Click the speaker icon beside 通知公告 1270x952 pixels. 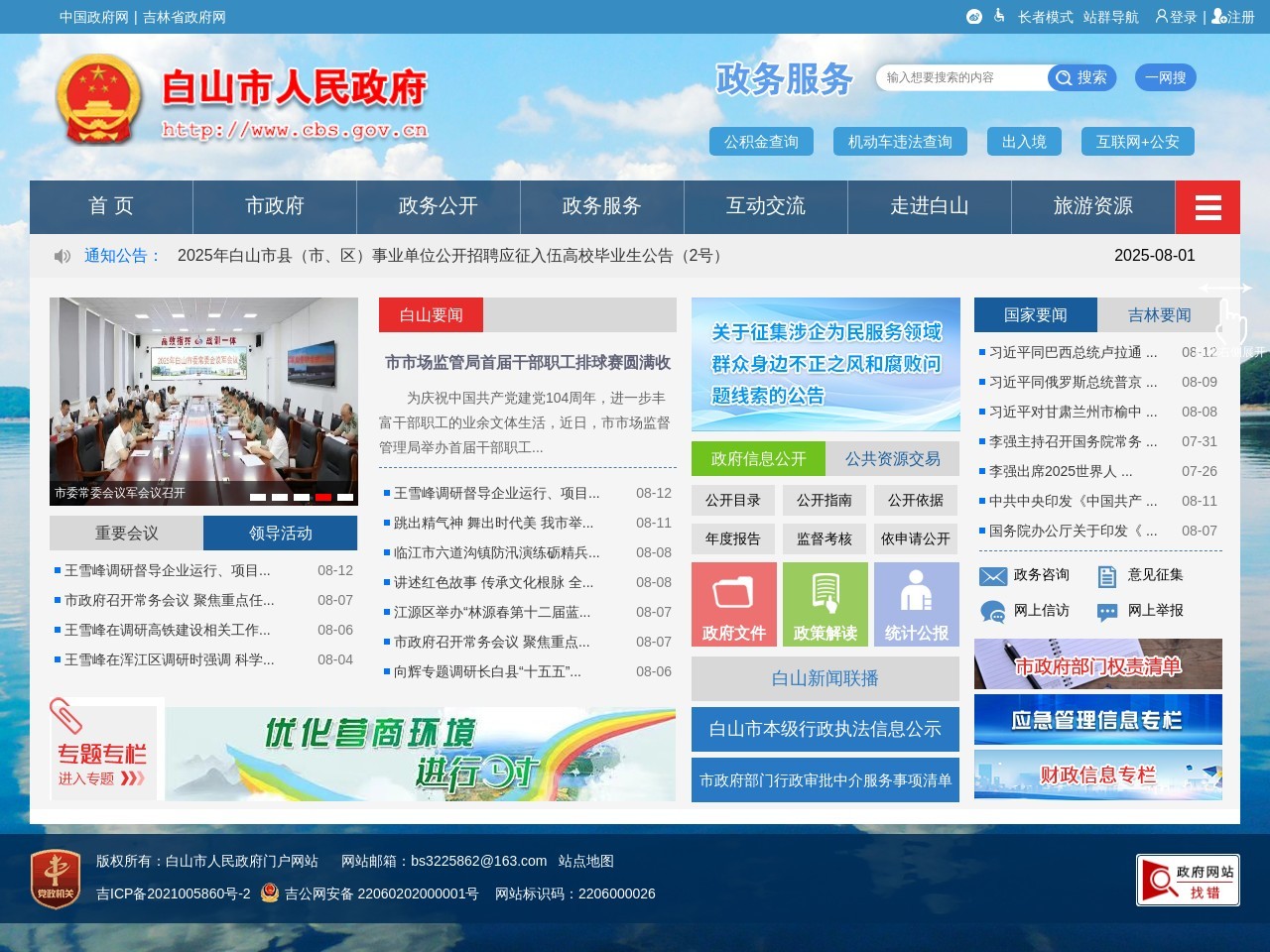coord(62,256)
